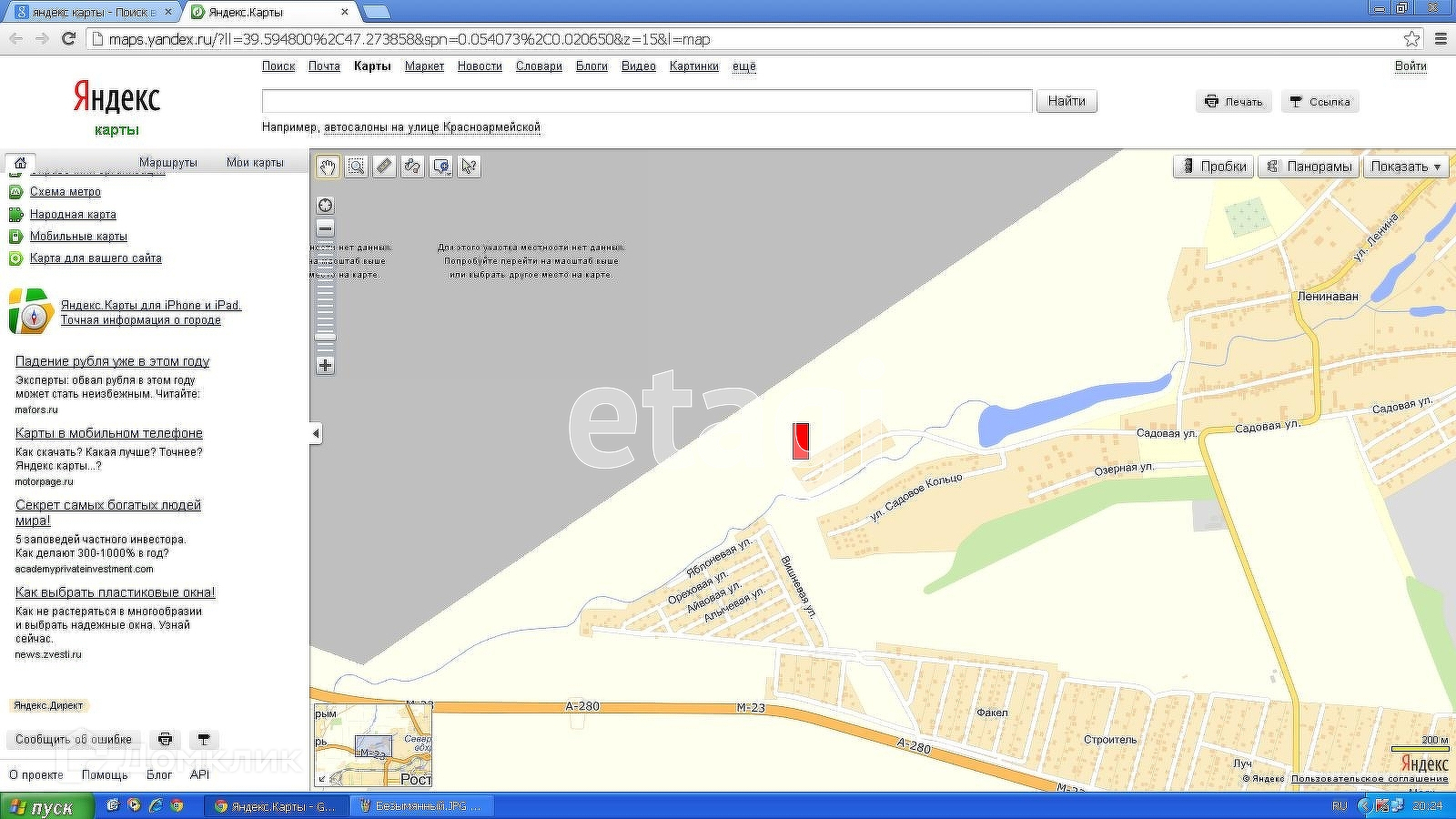Toggle the Панорамы panoramas layer

tap(1309, 167)
